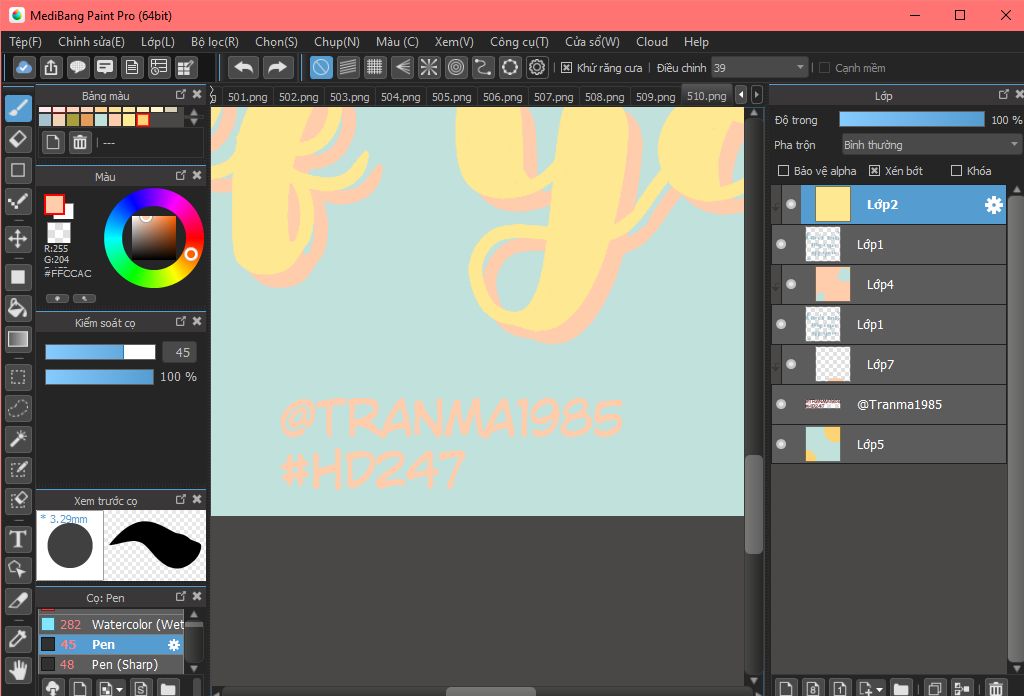The height and width of the screenshot is (696, 1024).
Task: Select the Magic Wand tool
Action: coord(18,439)
